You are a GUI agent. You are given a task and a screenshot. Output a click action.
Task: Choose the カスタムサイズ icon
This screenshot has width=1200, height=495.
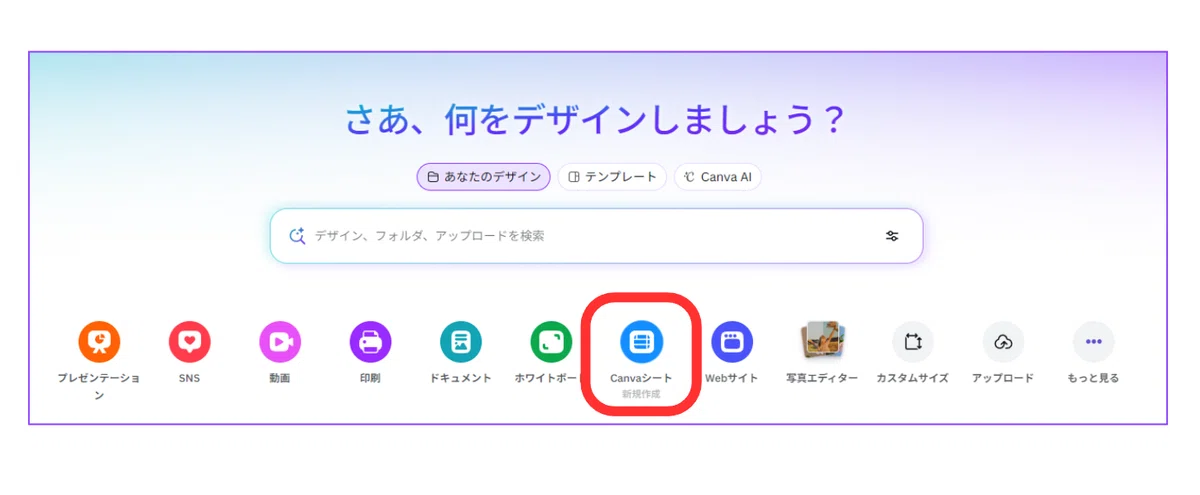click(x=913, y=342)
